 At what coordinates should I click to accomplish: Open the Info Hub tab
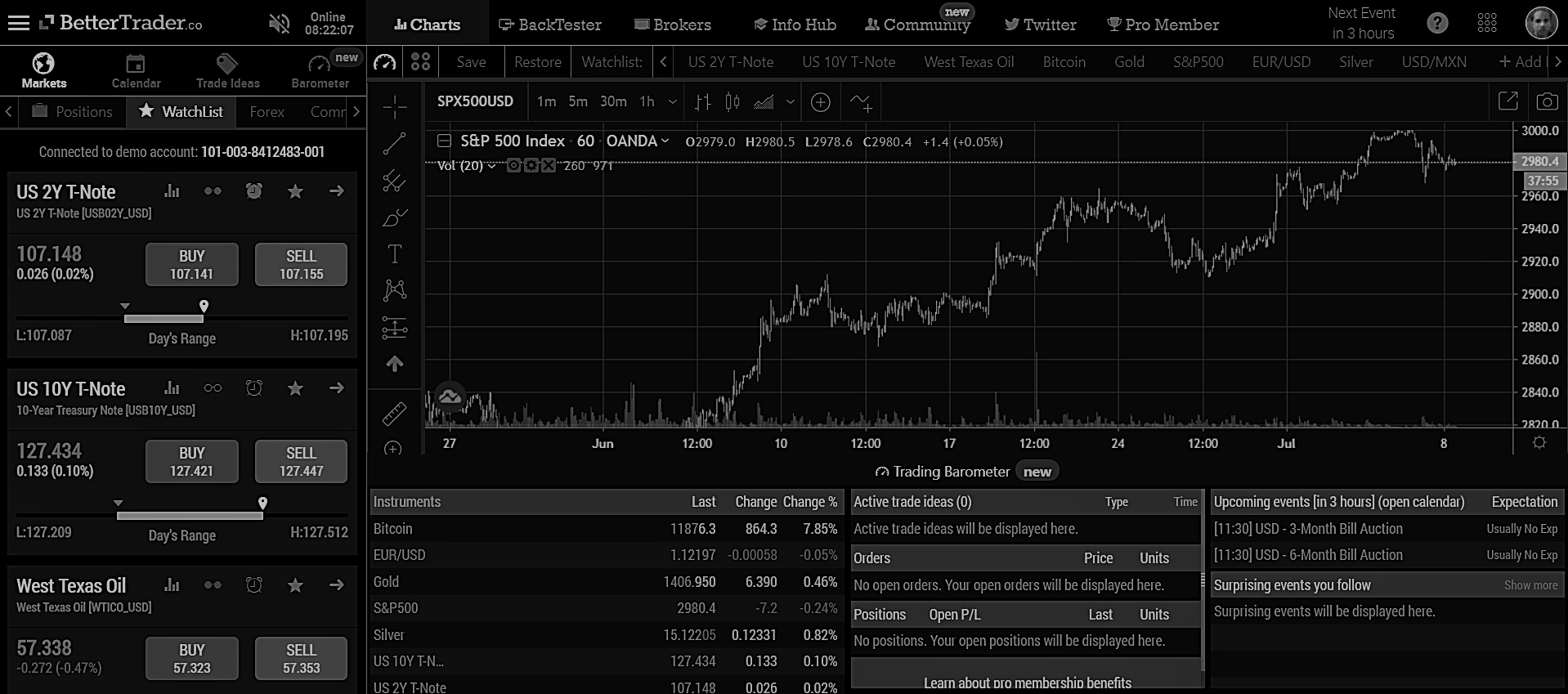[795, 25]
